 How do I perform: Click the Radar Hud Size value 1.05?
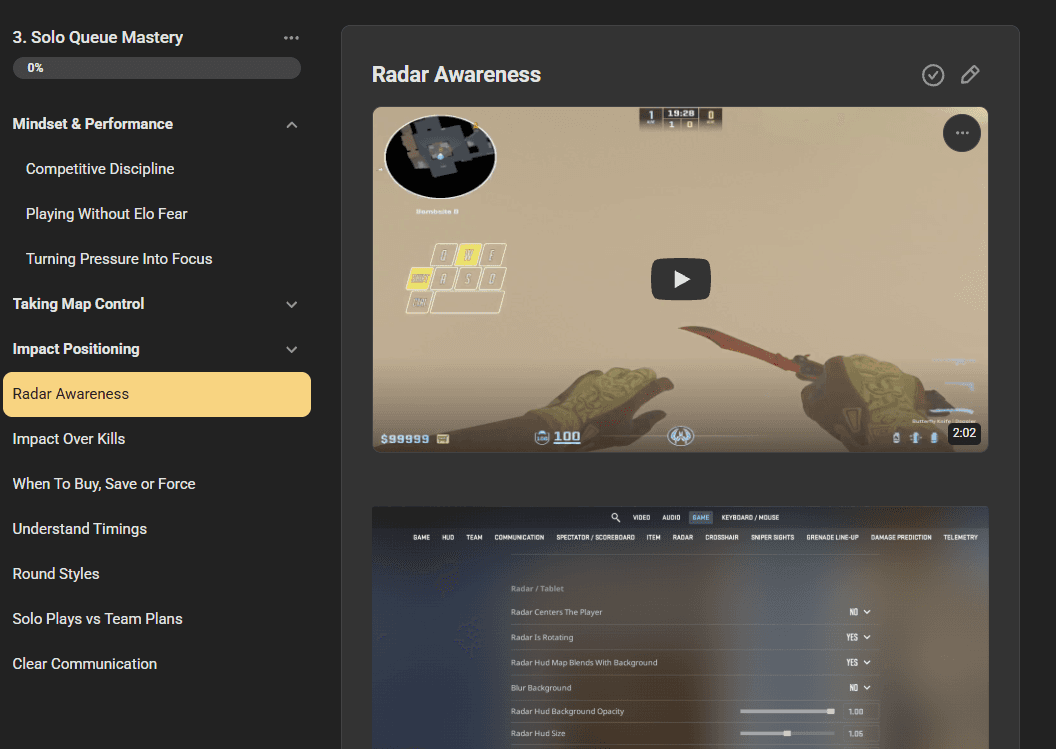tap(855, 734)
